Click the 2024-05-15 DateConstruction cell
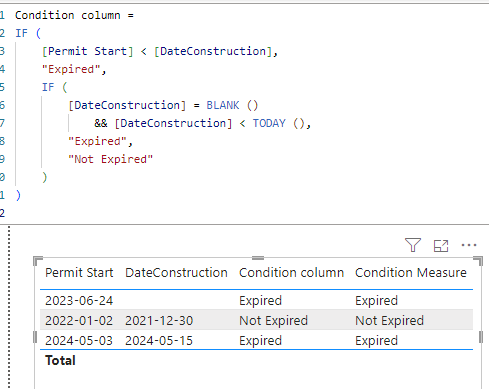Viewport: 489px width, 389px height. (159, 341)
